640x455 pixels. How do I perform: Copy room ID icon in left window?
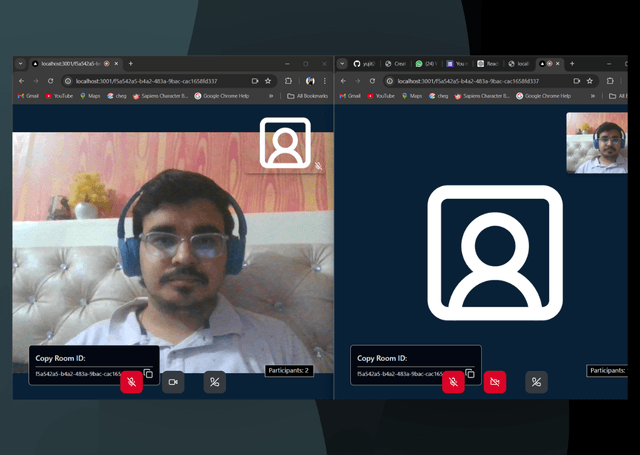(148, 373)
